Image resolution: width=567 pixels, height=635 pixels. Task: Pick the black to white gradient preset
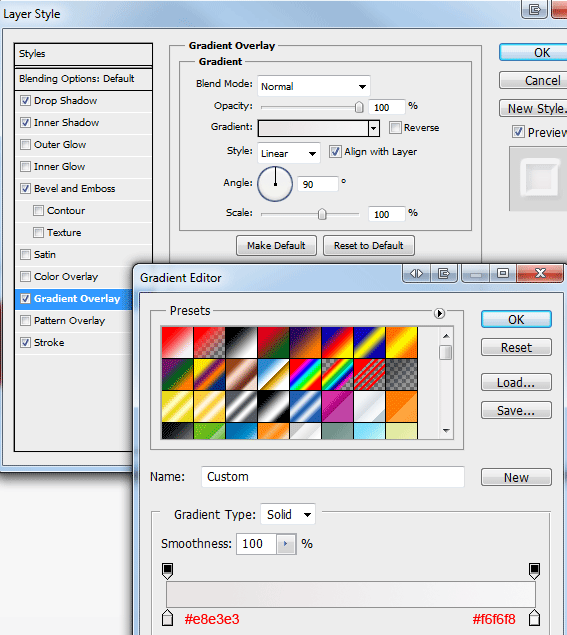[x=241, y=342]
